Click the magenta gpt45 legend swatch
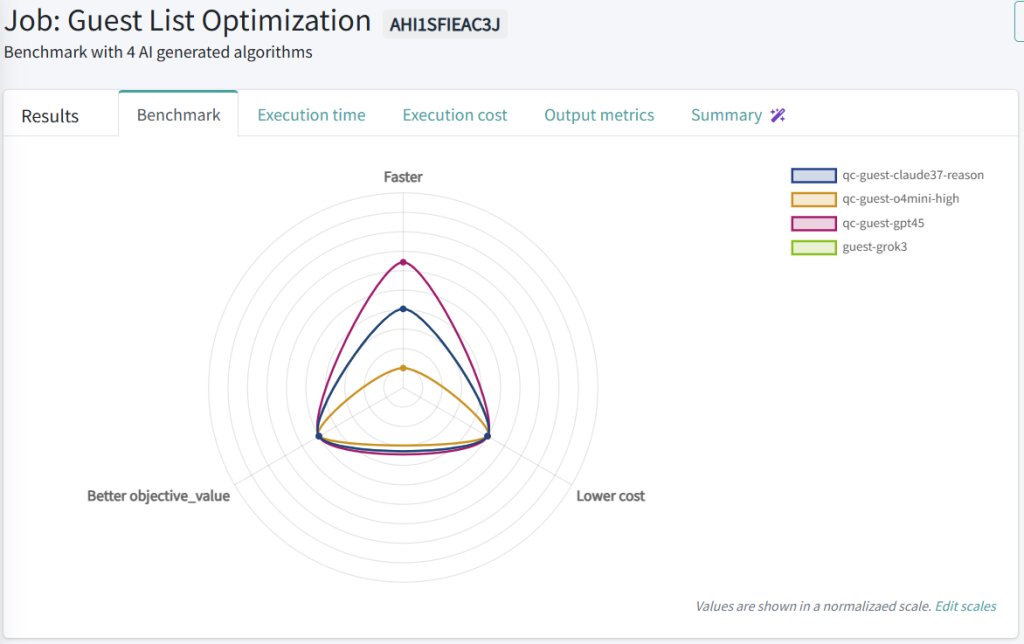Viewport: 1024px width, 644px height. (812, 223)
